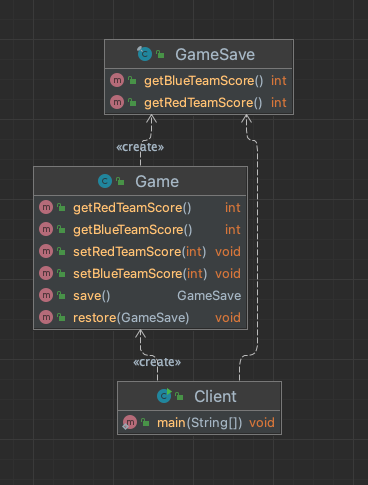This screenshot has width=368, height=485.
Task: Click GameSave return type of save()
Action: click(x=209, y=296)
